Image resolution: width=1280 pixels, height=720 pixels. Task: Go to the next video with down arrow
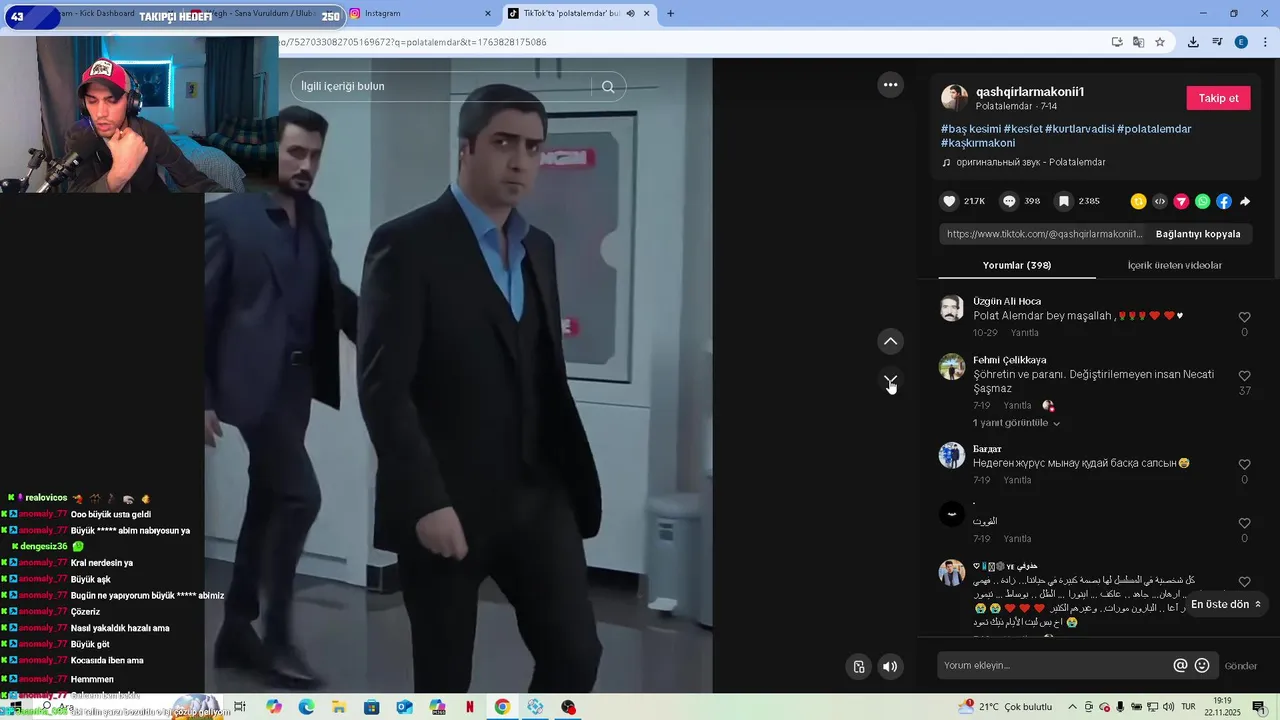890,381
